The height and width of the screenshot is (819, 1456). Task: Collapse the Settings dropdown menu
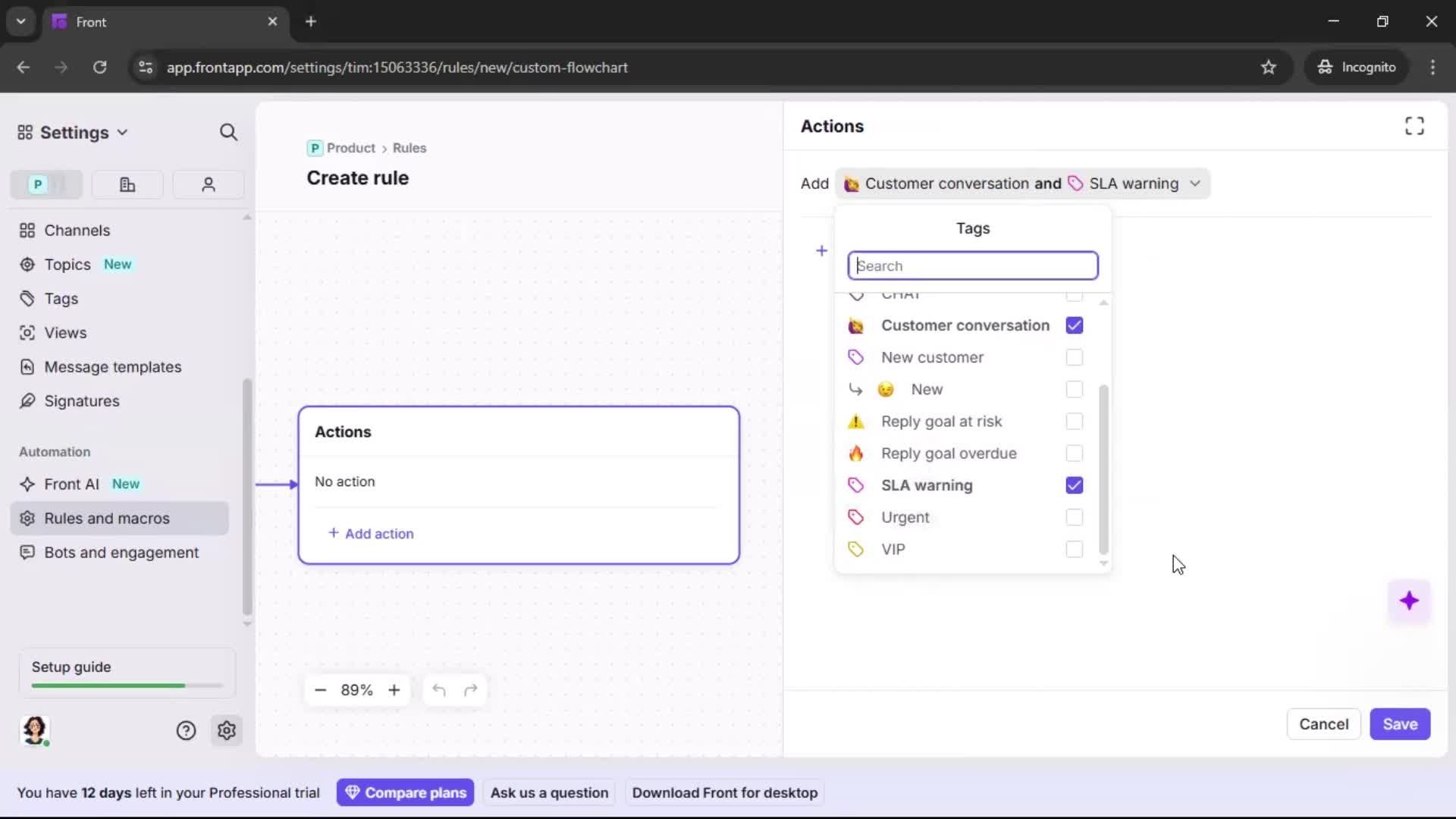click(x=123, y=132)
